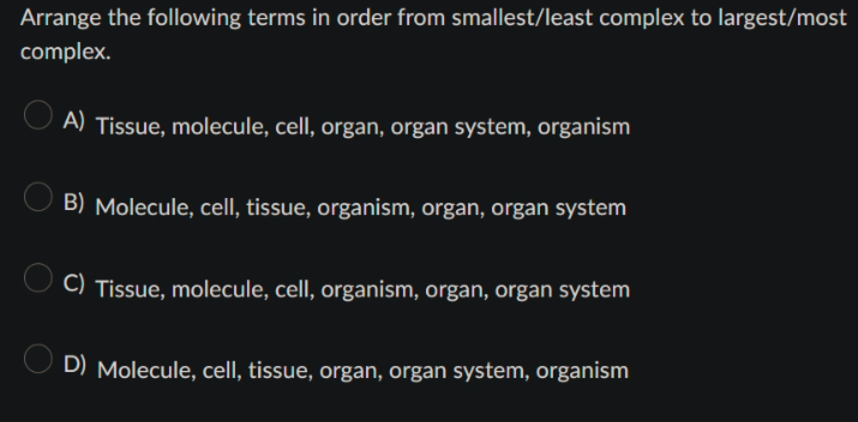Mark option D radio button as answer

(x=38, y=359)
